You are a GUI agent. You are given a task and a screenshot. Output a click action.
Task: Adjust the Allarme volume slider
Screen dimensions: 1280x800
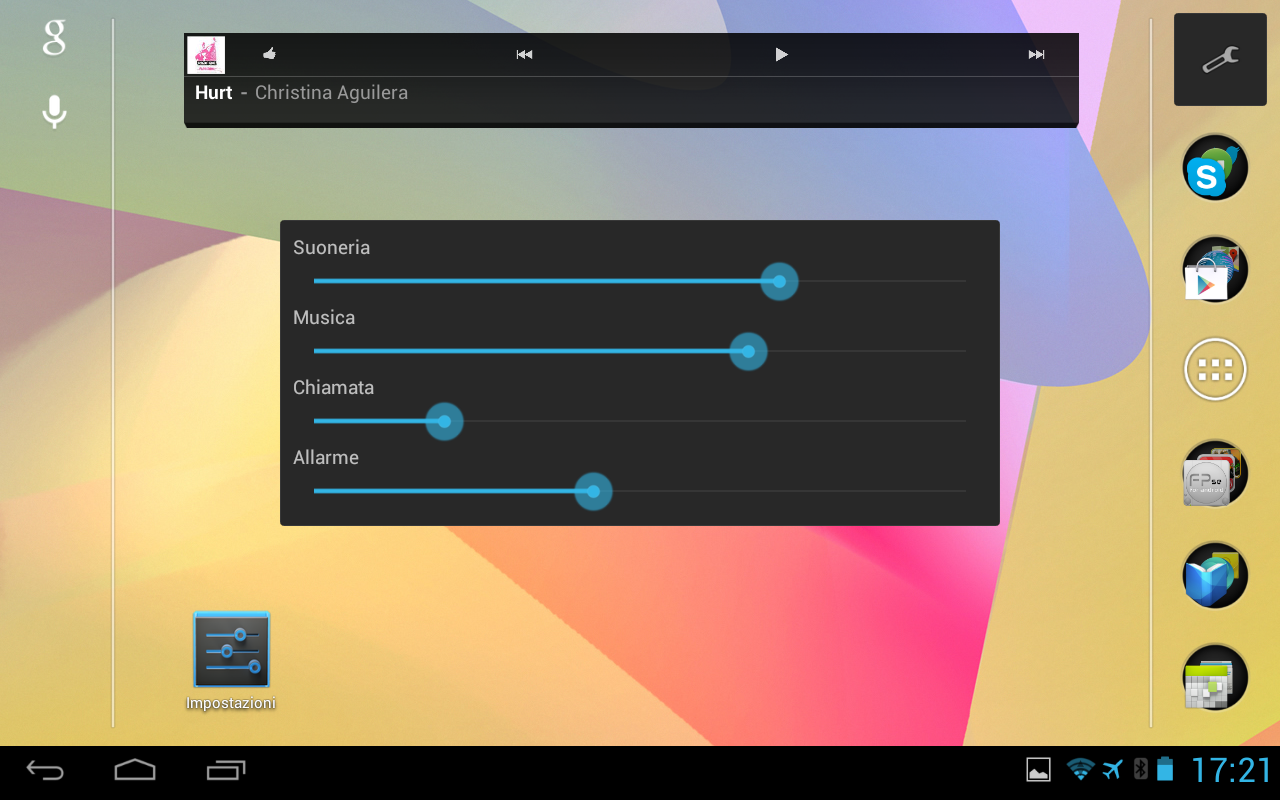[640, 492]
